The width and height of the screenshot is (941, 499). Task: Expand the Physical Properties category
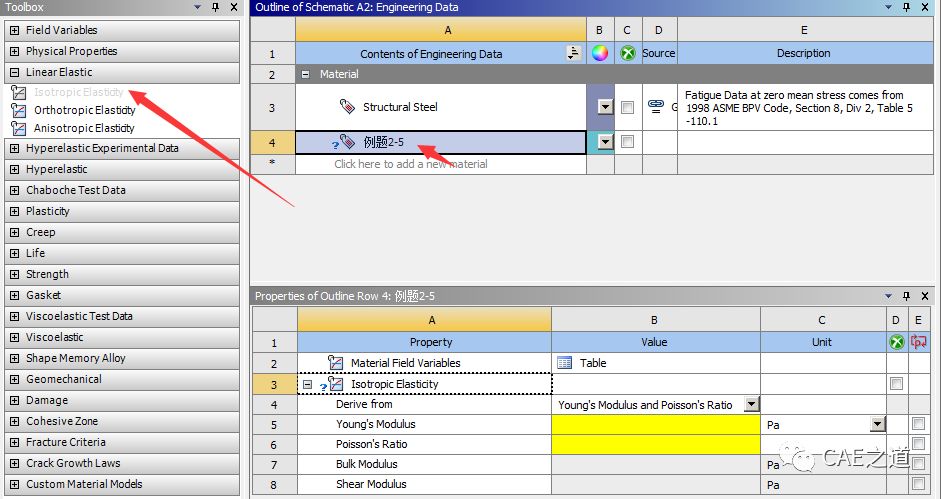click(x=14, y=51)
